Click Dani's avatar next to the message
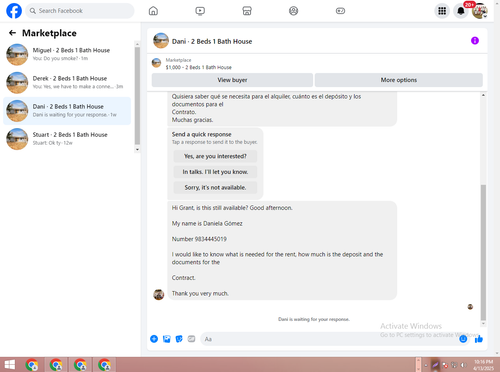This screenshot has width=500, height=372. pos(159,295)
